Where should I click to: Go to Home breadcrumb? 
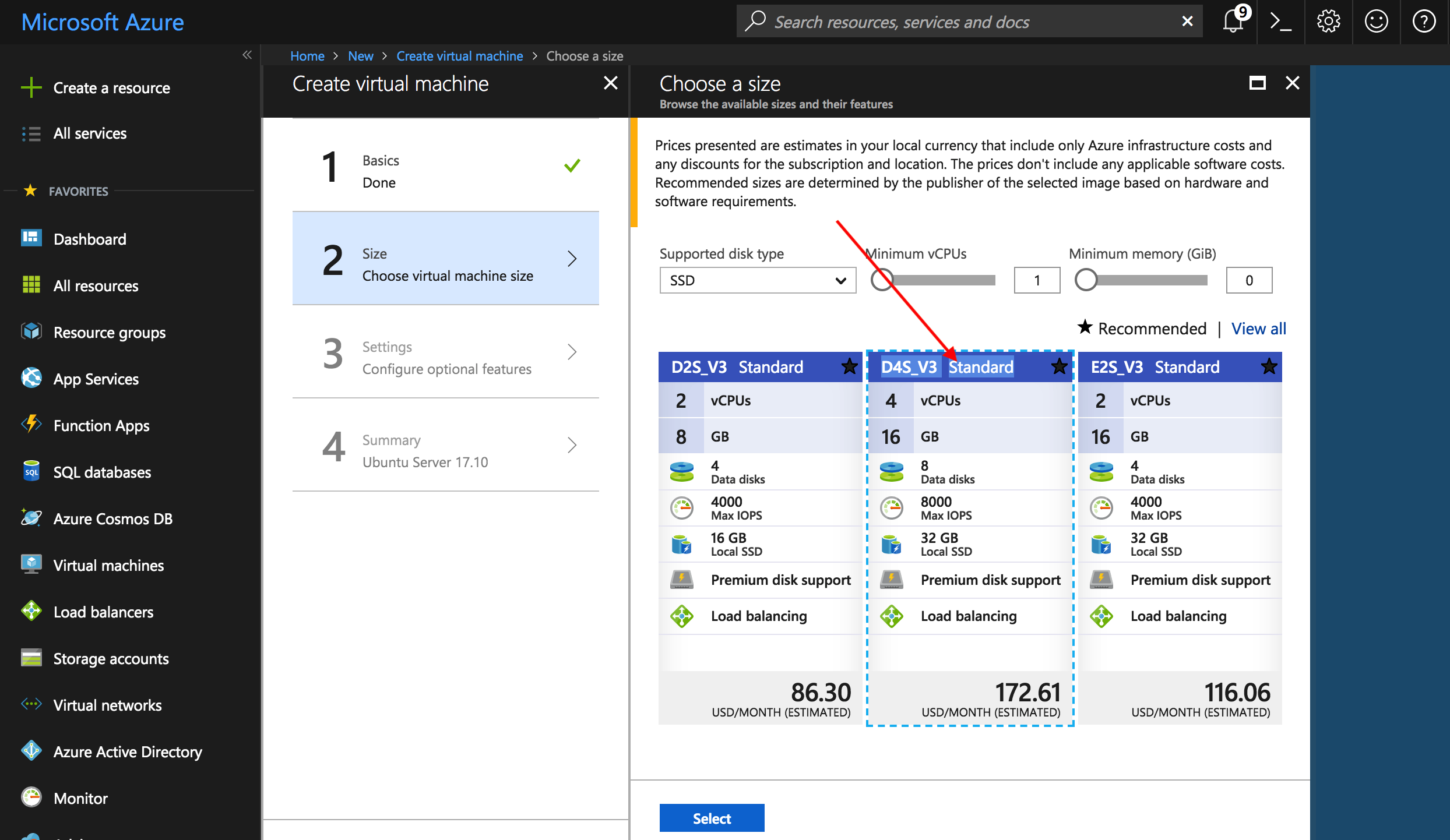pos(307,56)
